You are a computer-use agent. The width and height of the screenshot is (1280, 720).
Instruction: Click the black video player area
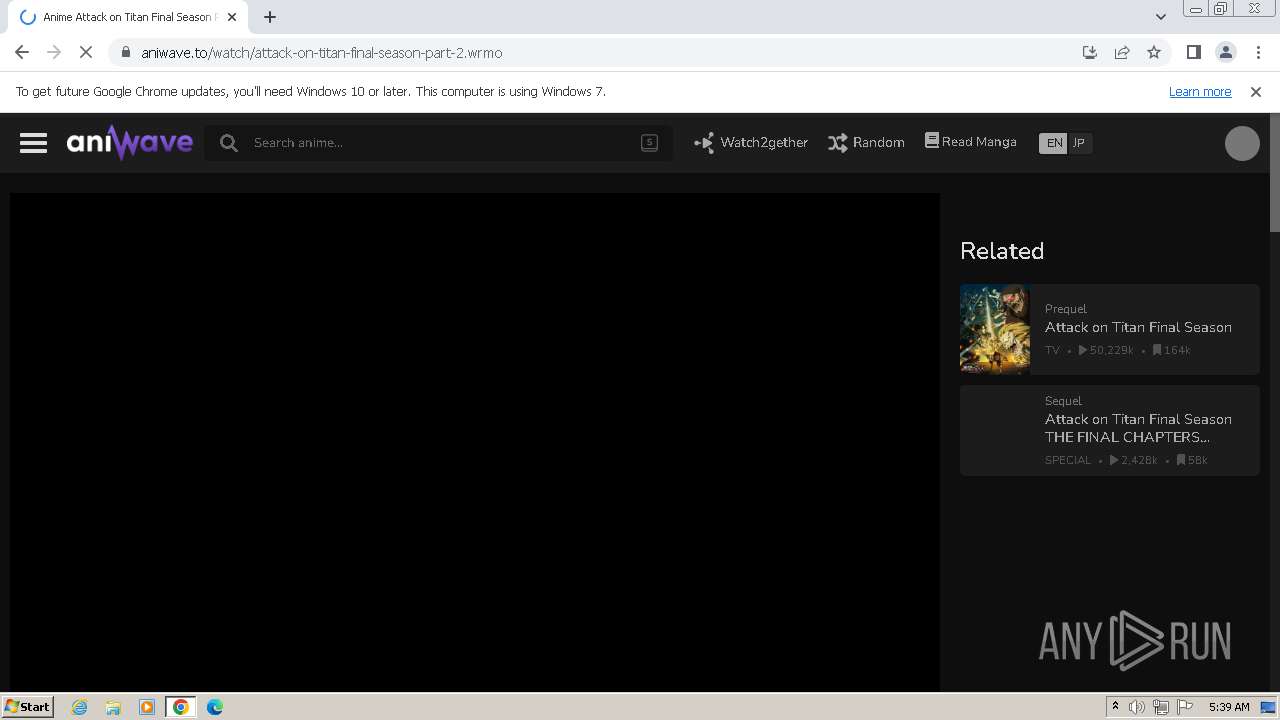[475, 441]
